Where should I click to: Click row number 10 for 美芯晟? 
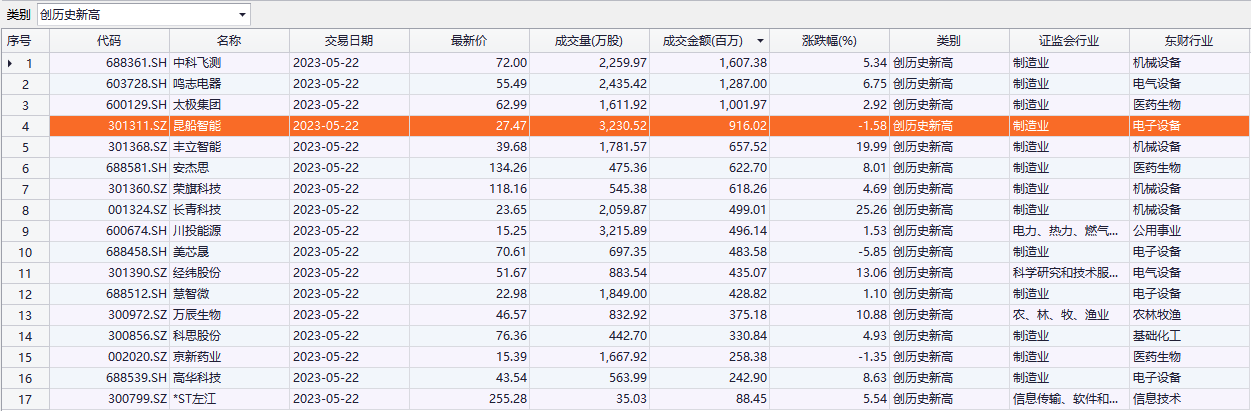25,252
